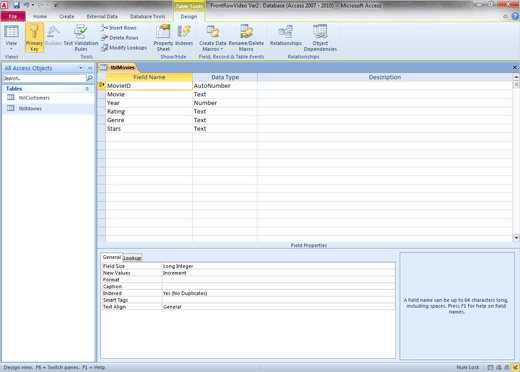
Task: Run Test Validation Rules
Action: click(81, 37)
